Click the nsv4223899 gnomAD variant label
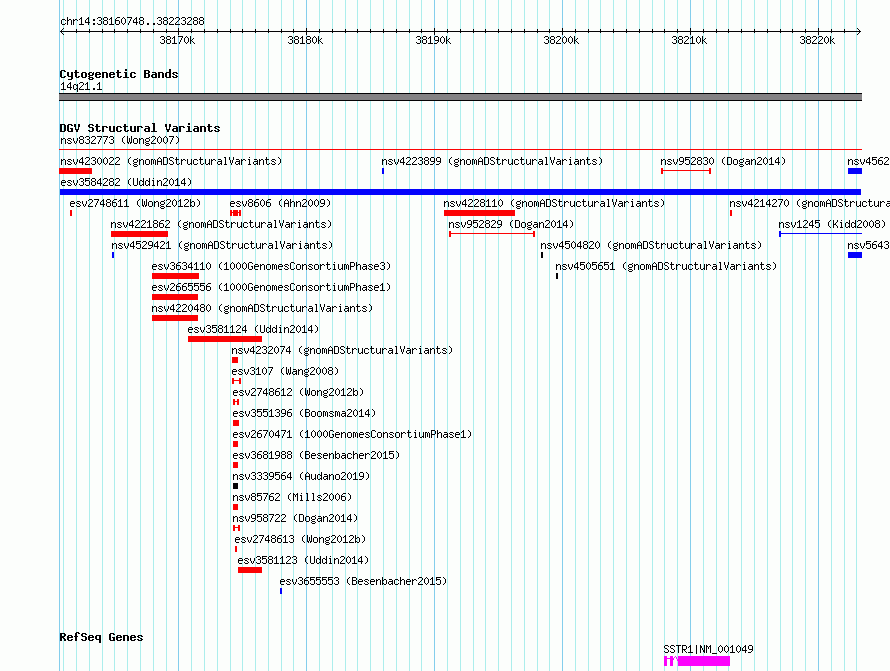Screen dimensions: 890x671 point(492,161)
